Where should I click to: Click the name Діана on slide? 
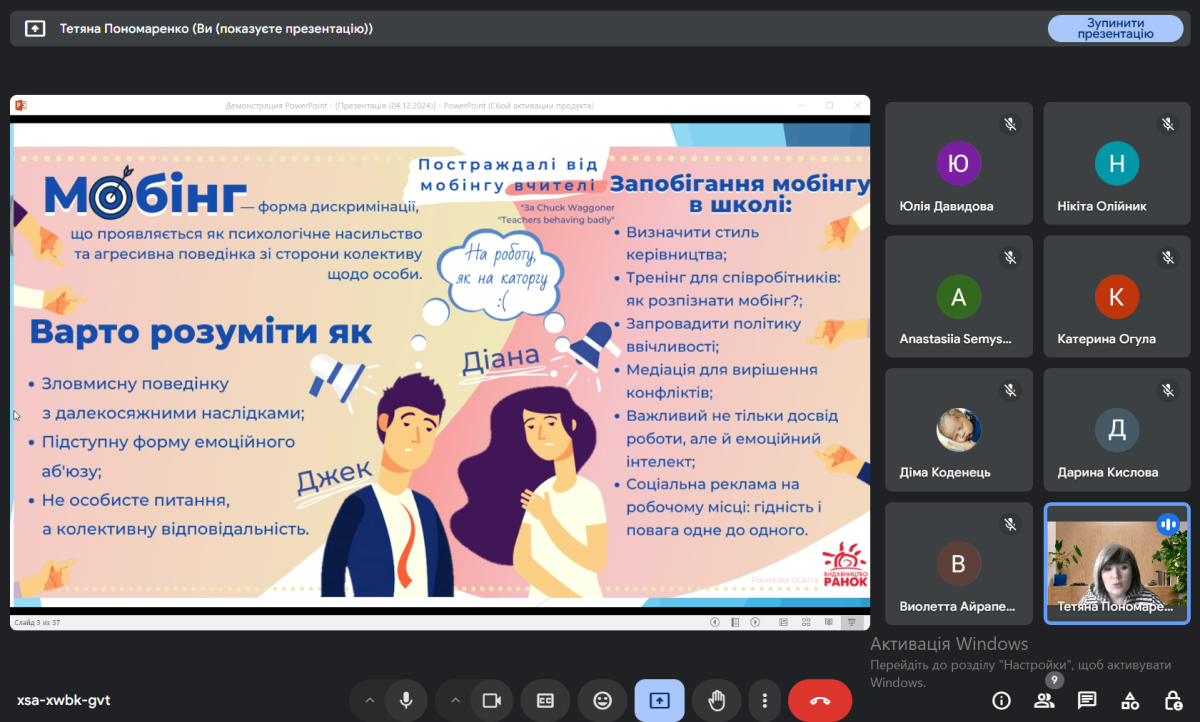501,360
